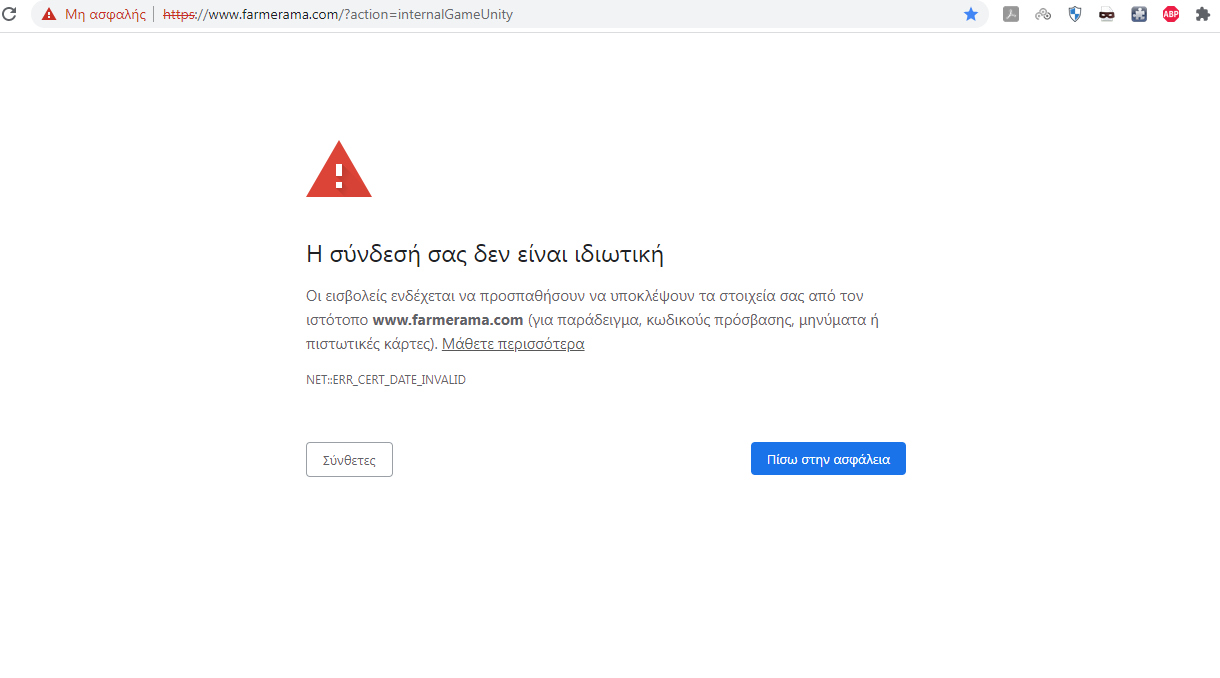Click the large red warning triangle
This screenshot has width=1220, height=678.
pos(339,170)
